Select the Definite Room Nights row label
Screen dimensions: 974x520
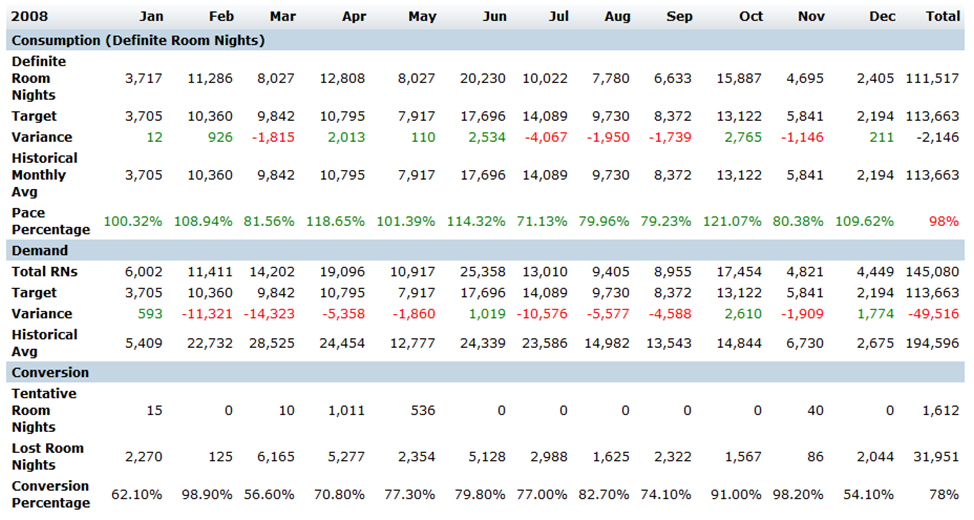tap(39, 78)
